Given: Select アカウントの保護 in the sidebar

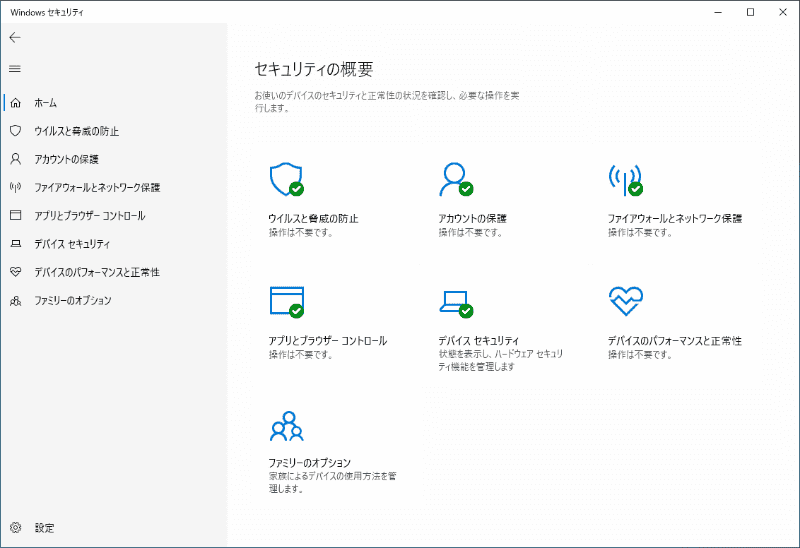Looking at the screenshot, I should click(x=66, y=159).
